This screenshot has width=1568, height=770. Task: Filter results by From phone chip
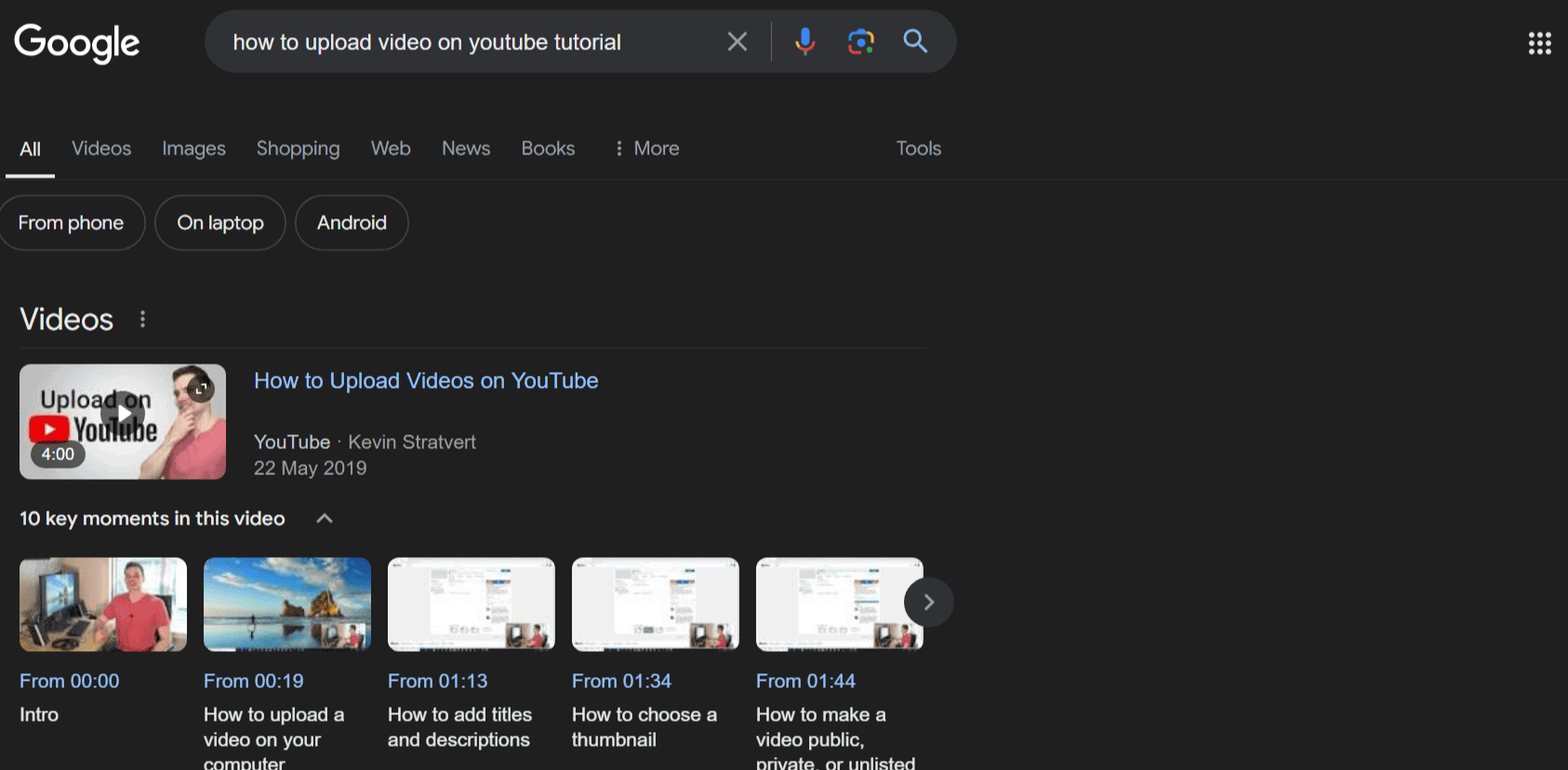click(71, 223)
